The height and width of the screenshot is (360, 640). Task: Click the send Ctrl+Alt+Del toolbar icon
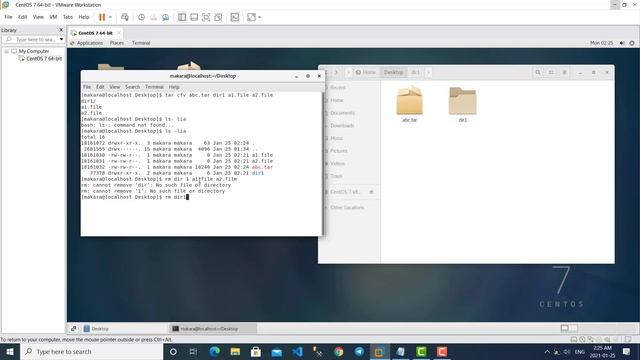[125, 17]
